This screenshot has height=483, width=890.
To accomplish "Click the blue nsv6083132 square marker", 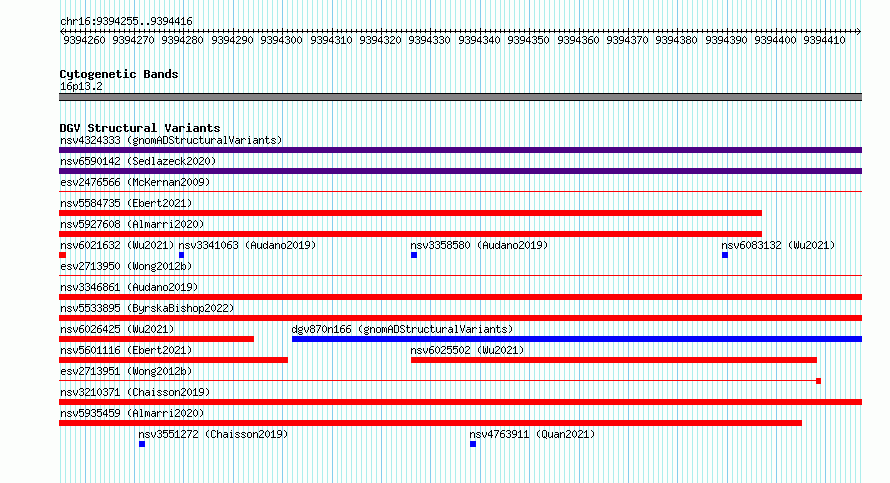I will (725, 255).
